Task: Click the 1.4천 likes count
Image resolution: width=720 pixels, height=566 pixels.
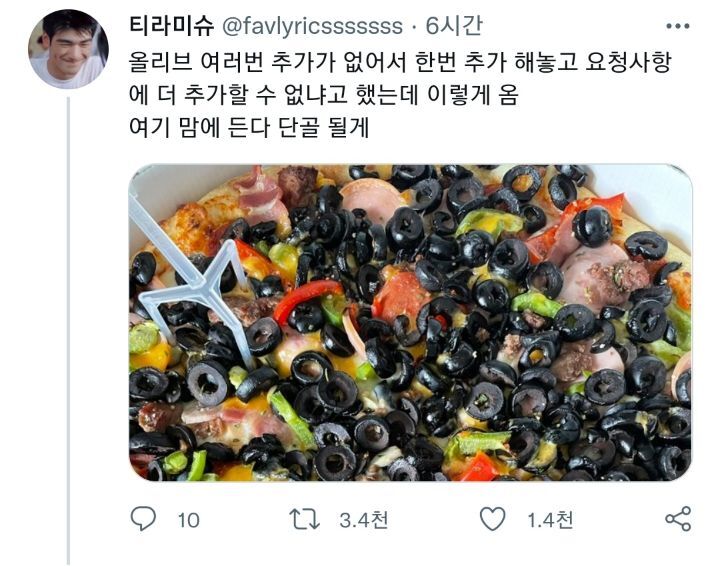Action: tap(550, 520)
